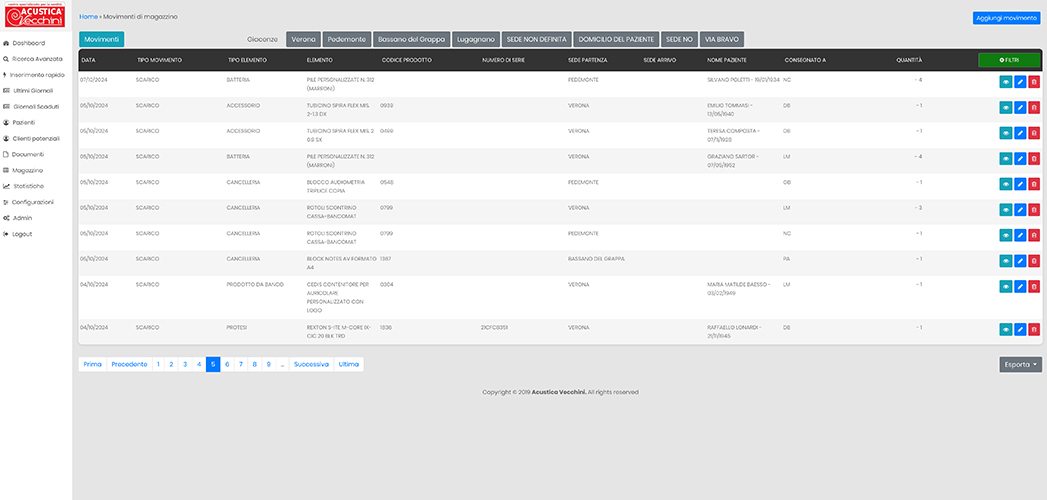
Task: View the Silvano Poletti movement via eye icon
Action: [x=1006, y=82]
